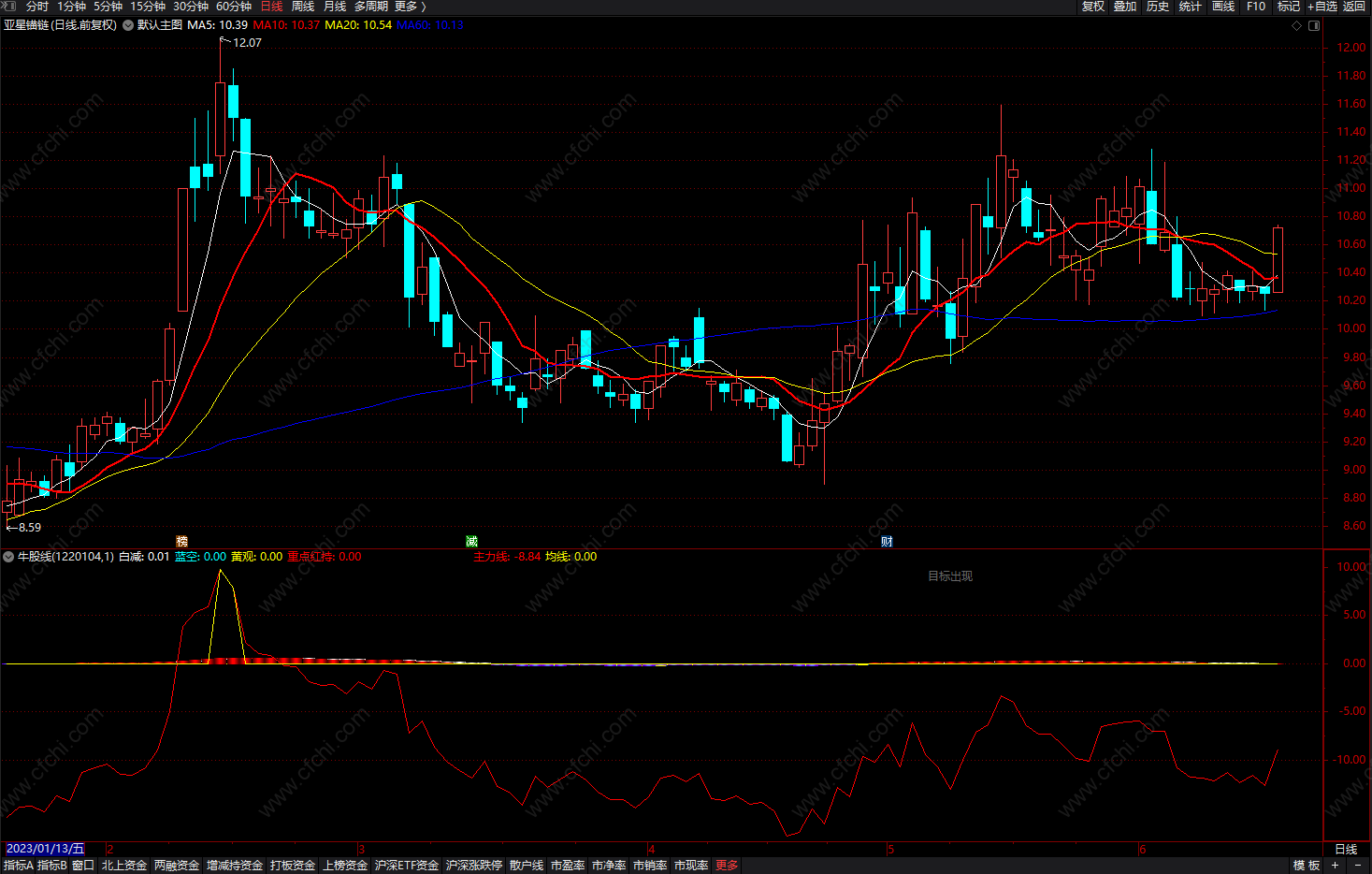Click the minus zoom-out icon at bottom right

point(1358,866)
